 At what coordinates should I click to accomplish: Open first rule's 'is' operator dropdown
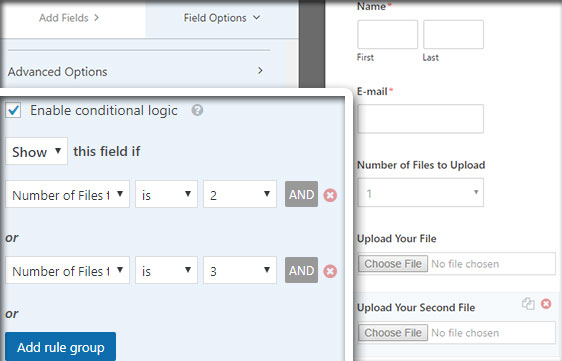[x=166, y=194]
